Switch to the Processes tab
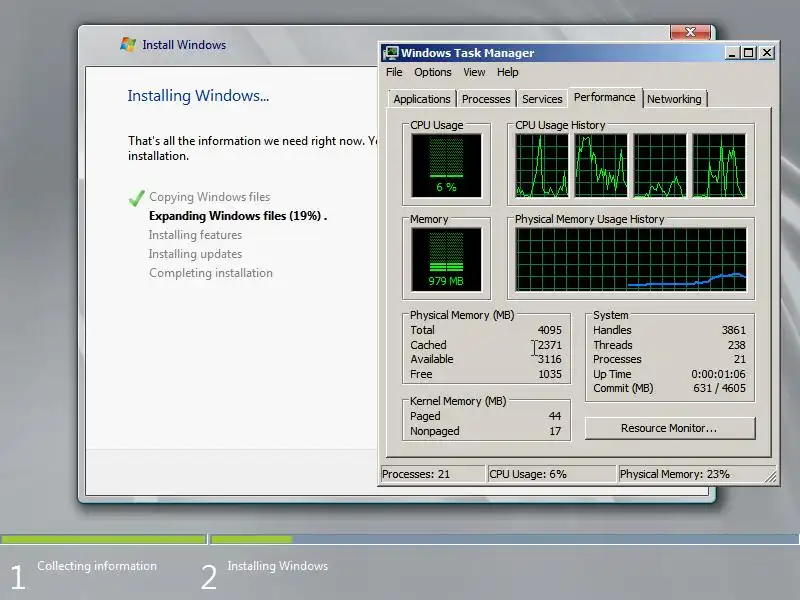 tap(486, 99)
